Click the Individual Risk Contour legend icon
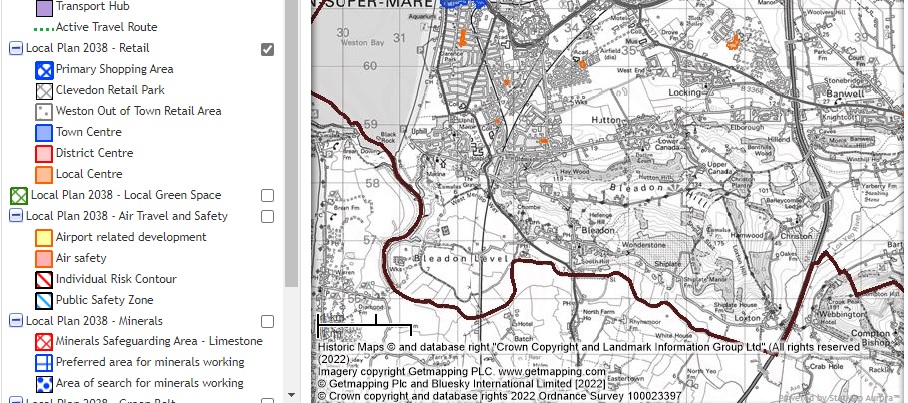The height and width of the screenshot is (403, 908). pos(44,280)
